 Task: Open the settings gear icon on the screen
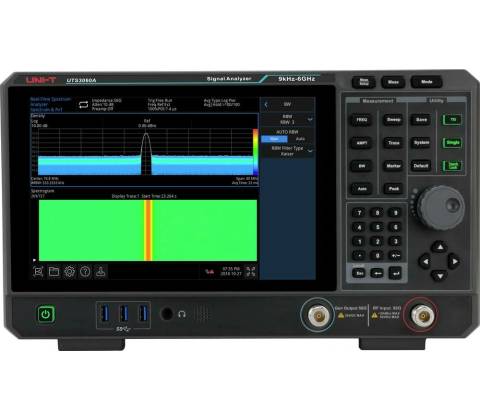pos(69,272)
